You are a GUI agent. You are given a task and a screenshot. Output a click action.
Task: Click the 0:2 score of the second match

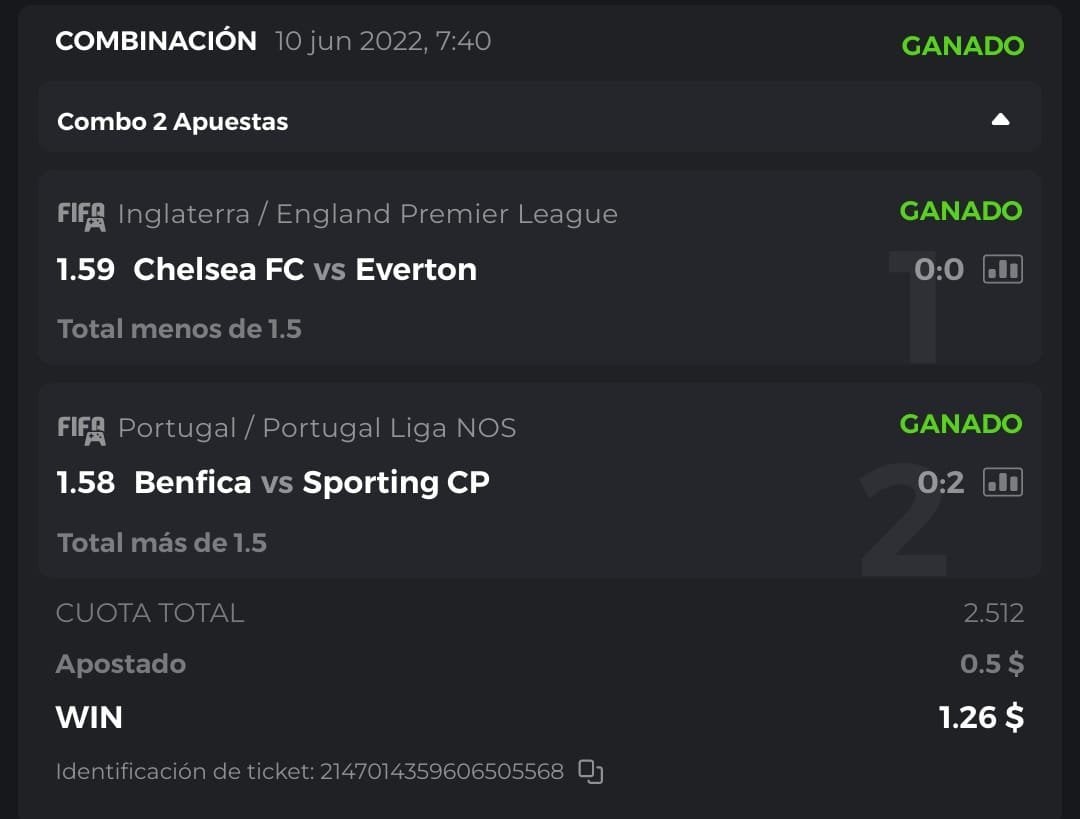[941, 482]
